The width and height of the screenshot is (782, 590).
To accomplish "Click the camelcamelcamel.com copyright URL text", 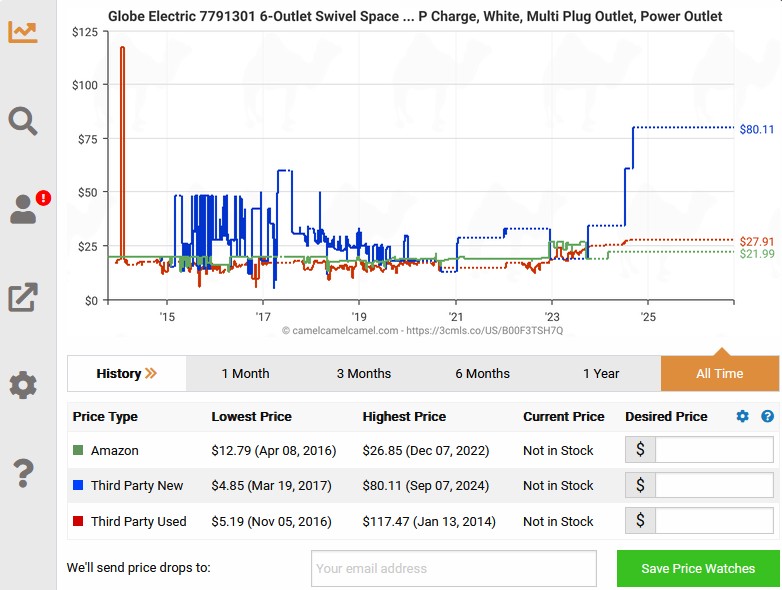I will [422, 331].
